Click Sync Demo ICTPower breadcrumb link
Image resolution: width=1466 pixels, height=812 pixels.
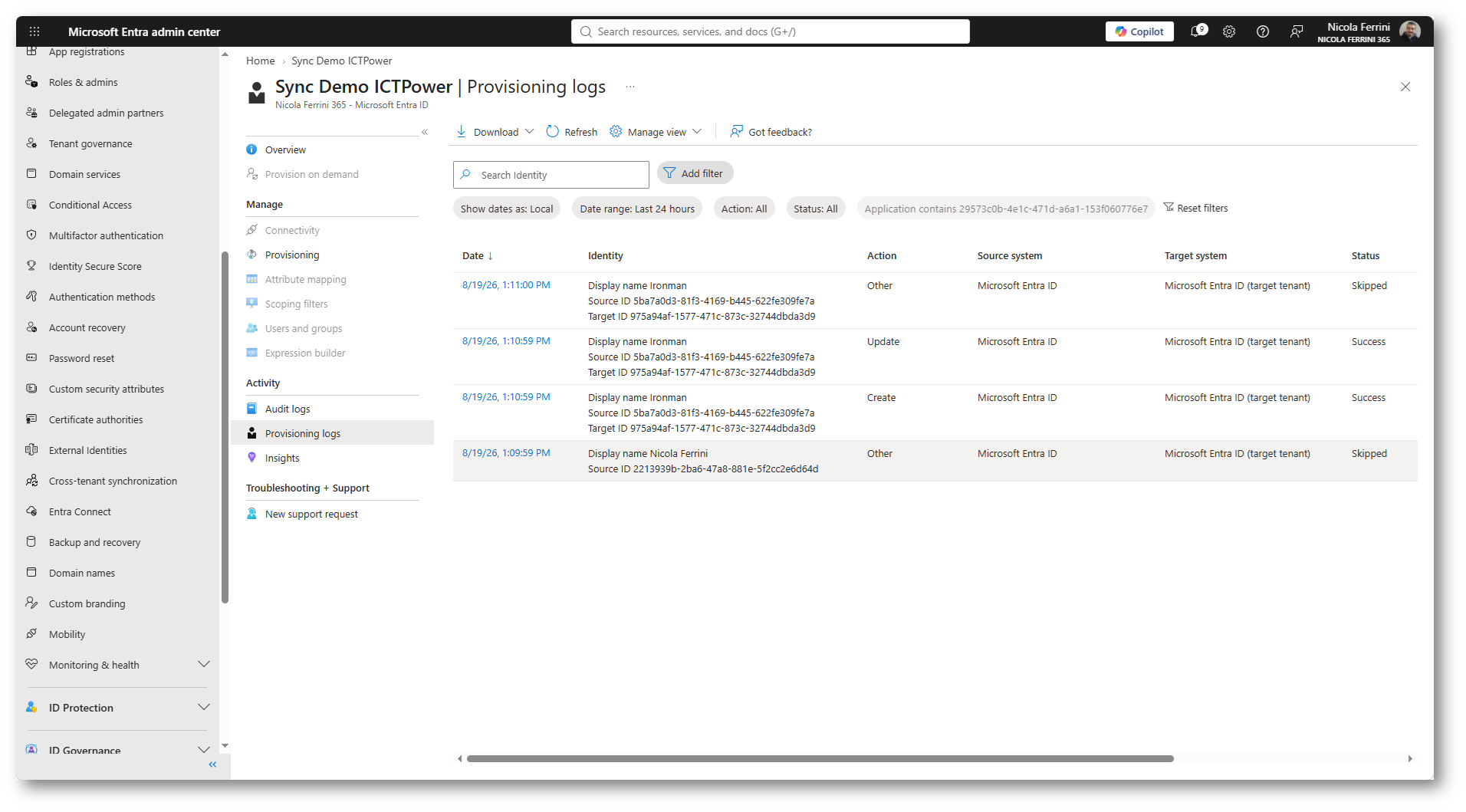pyautogui.click(x=342, y=61)
